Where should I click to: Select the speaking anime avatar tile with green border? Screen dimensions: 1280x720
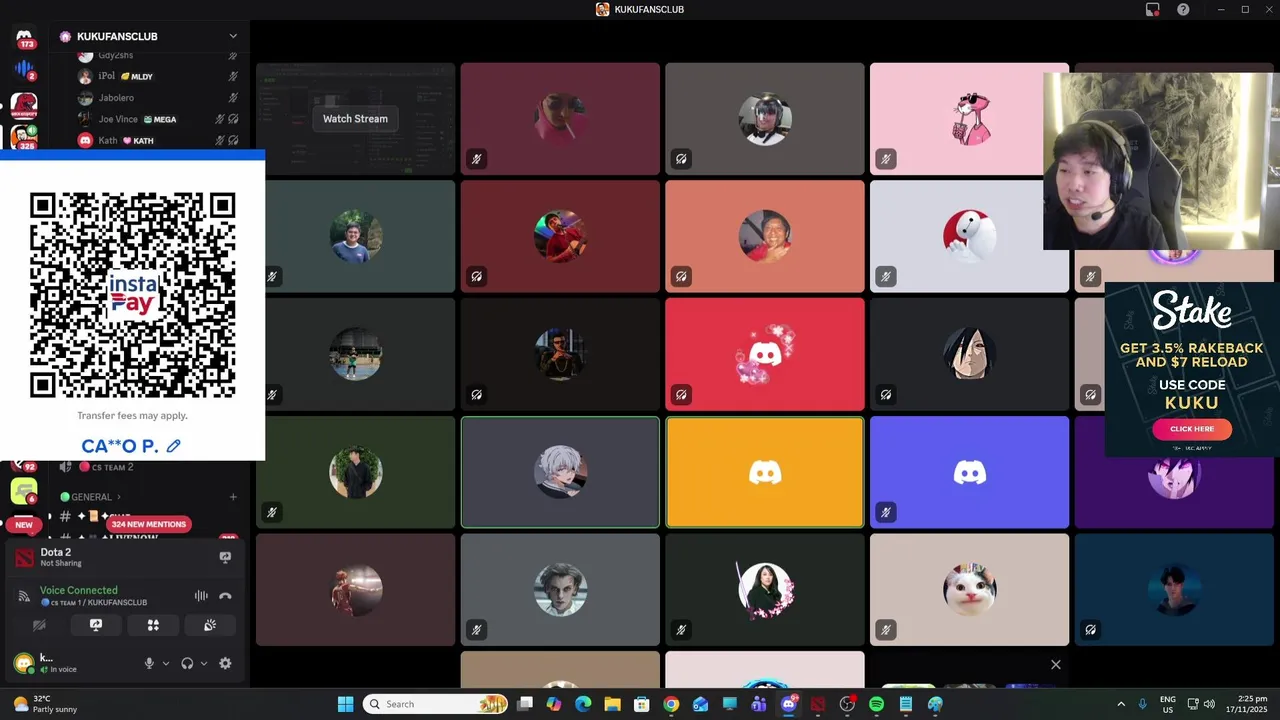[560, 472]
